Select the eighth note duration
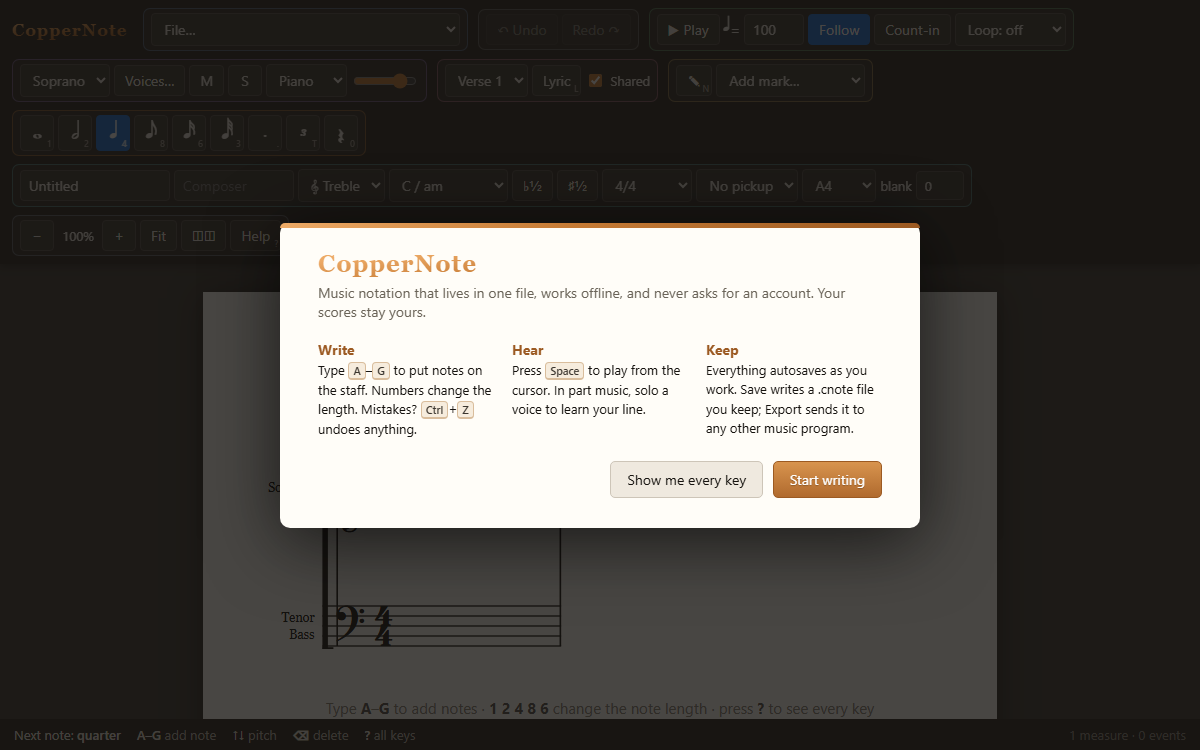Viewport: 1200px width, 750px height. (x=151, y=132)
